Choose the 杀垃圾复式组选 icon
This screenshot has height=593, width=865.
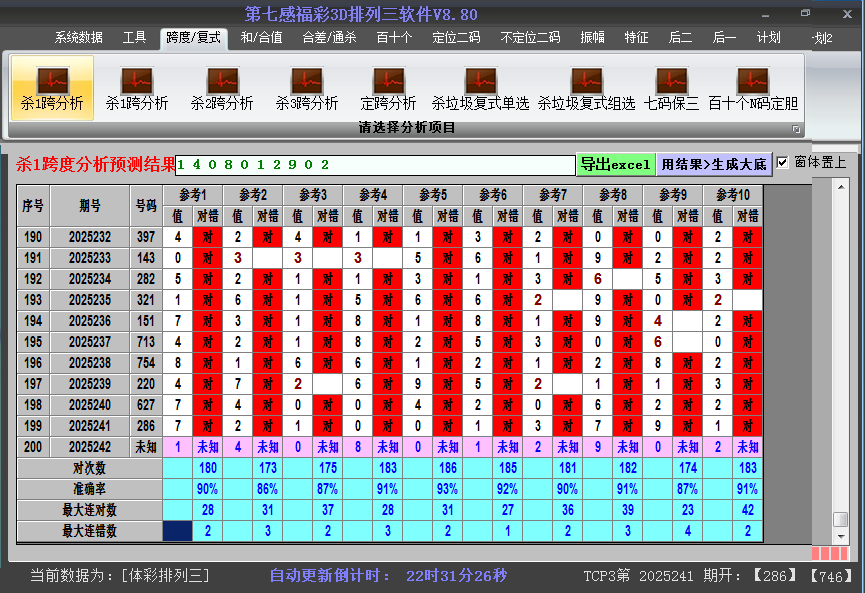(586, 88)
